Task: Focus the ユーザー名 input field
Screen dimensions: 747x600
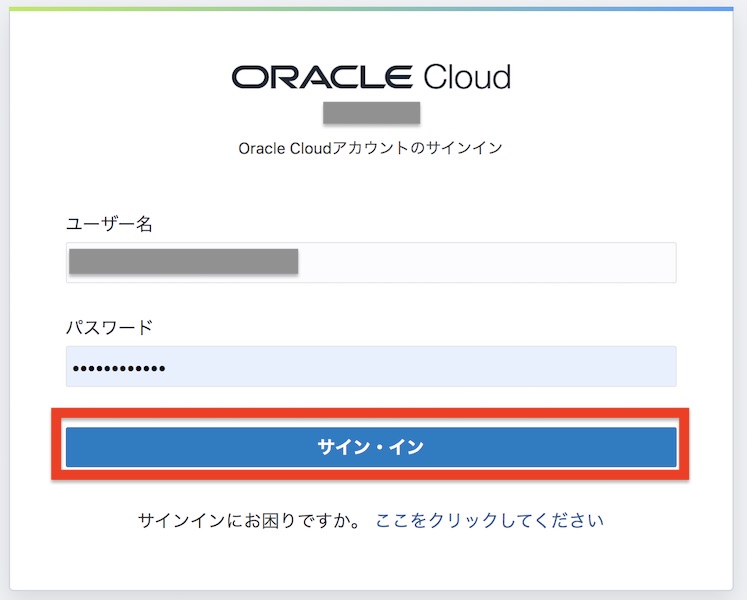Action: (370, 262)
